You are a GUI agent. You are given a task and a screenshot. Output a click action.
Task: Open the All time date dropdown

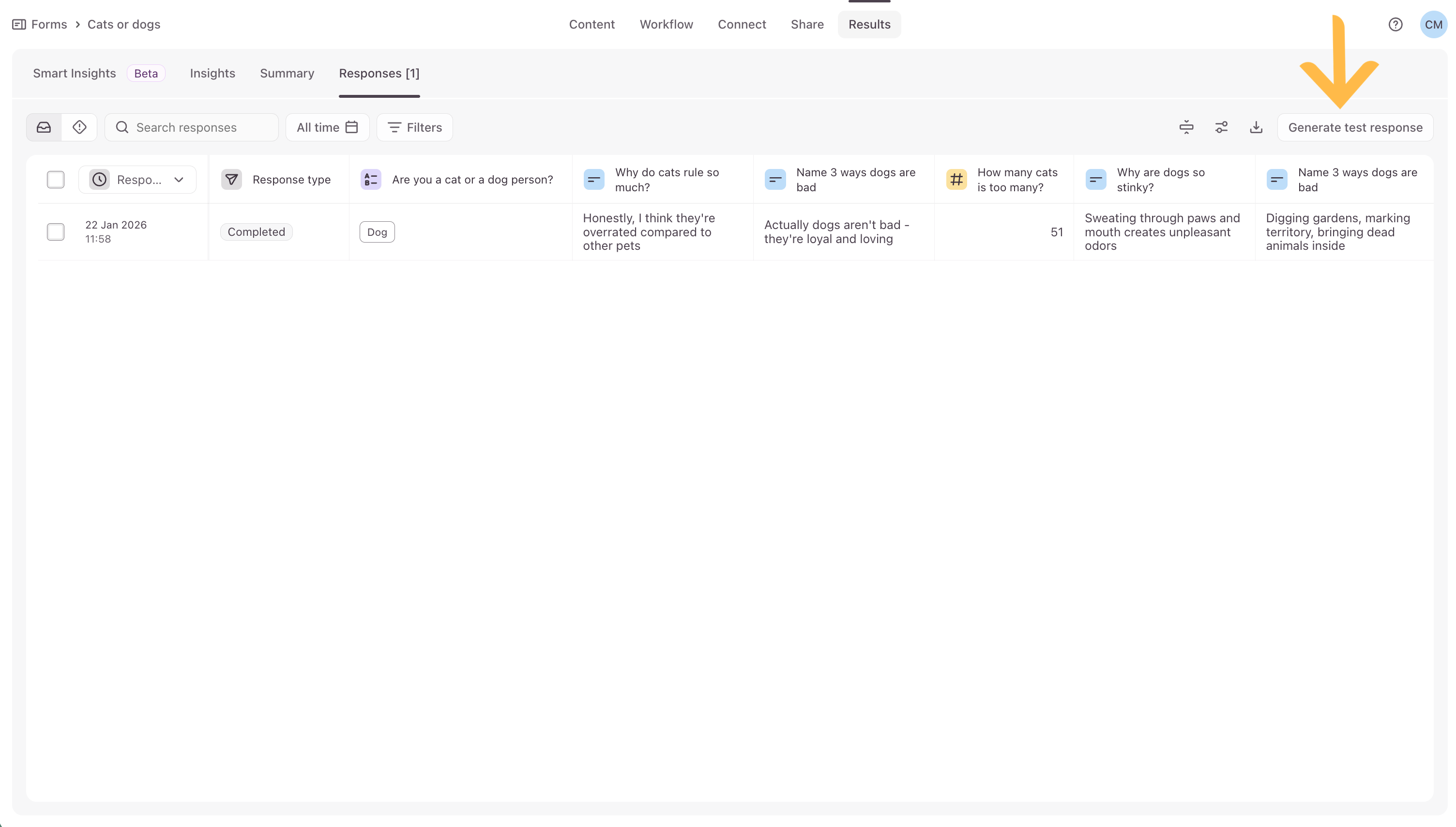[327, 127]
